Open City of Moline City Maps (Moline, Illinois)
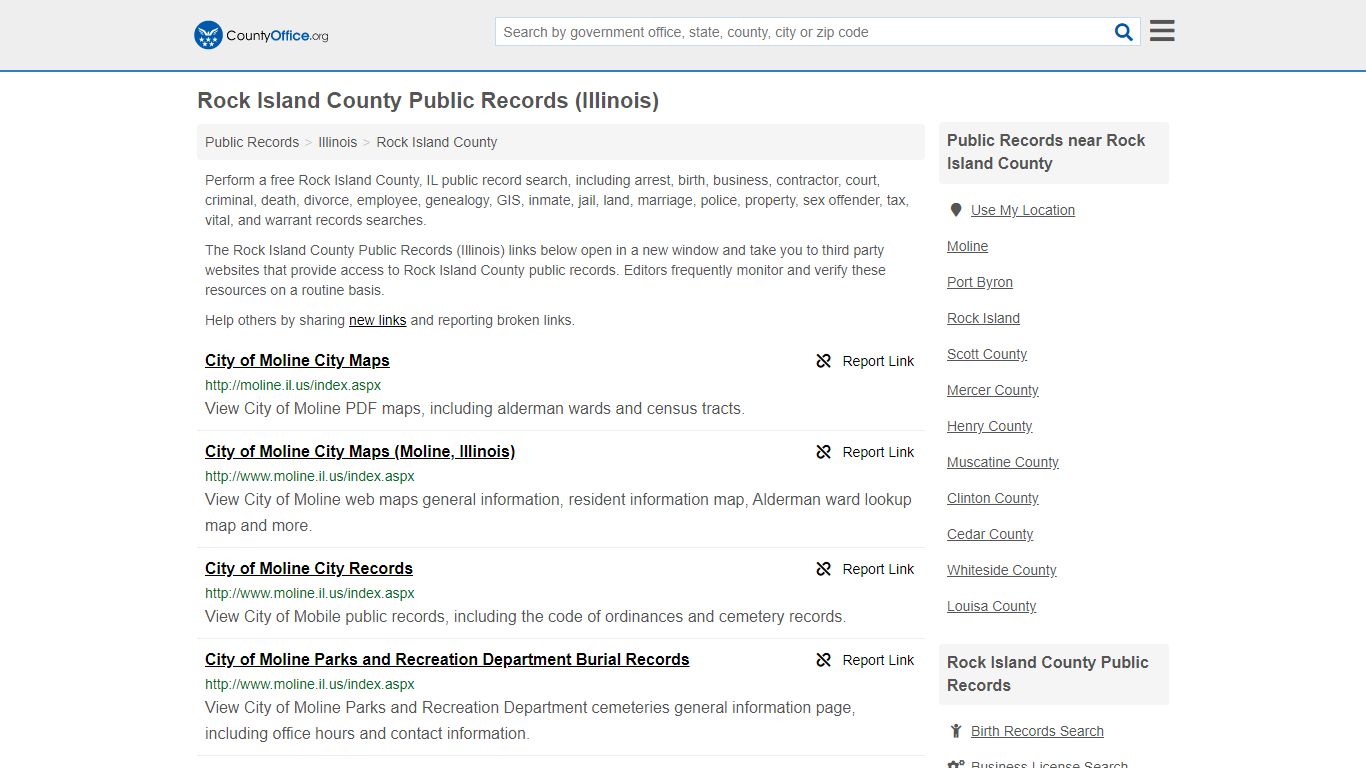This screenshot has width=1366, height=768. pos(360,451)
